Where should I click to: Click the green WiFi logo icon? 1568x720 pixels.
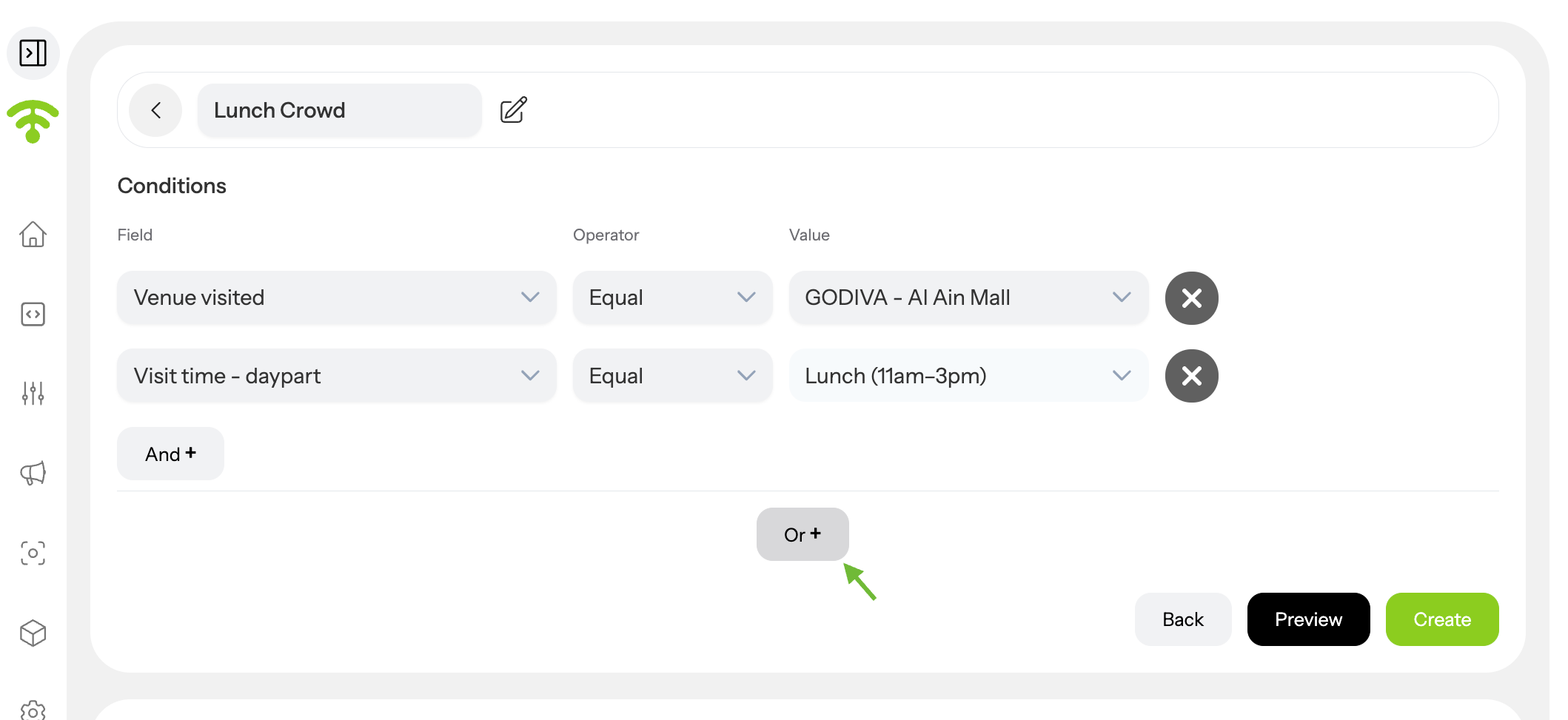(33, 121)
